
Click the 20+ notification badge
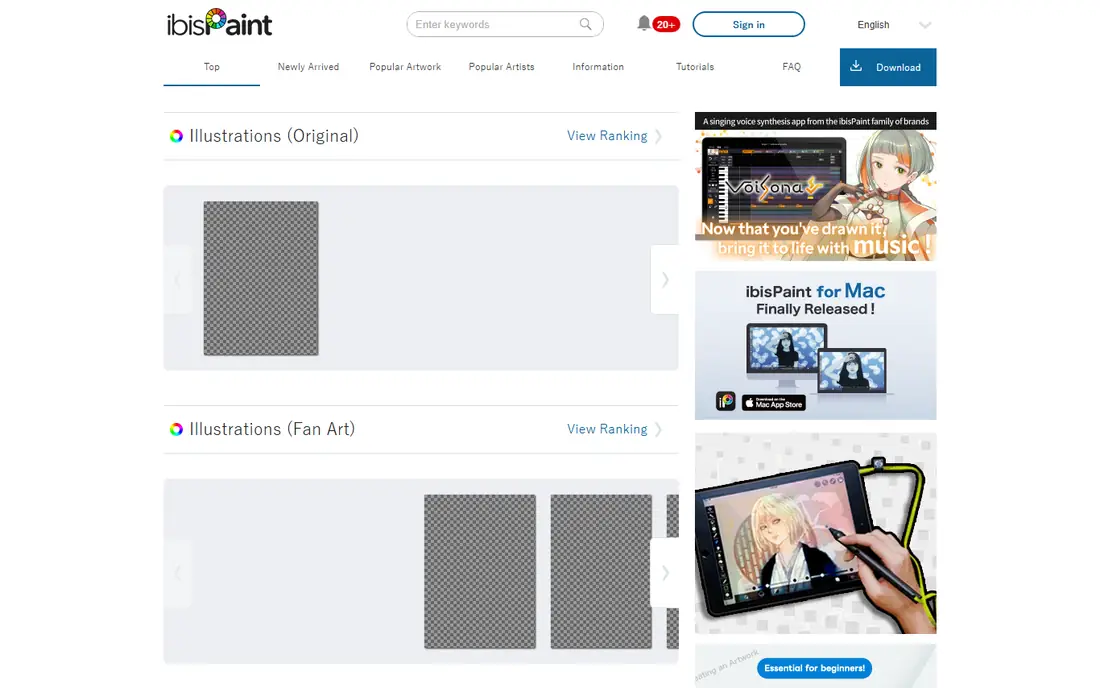point(666,25)
